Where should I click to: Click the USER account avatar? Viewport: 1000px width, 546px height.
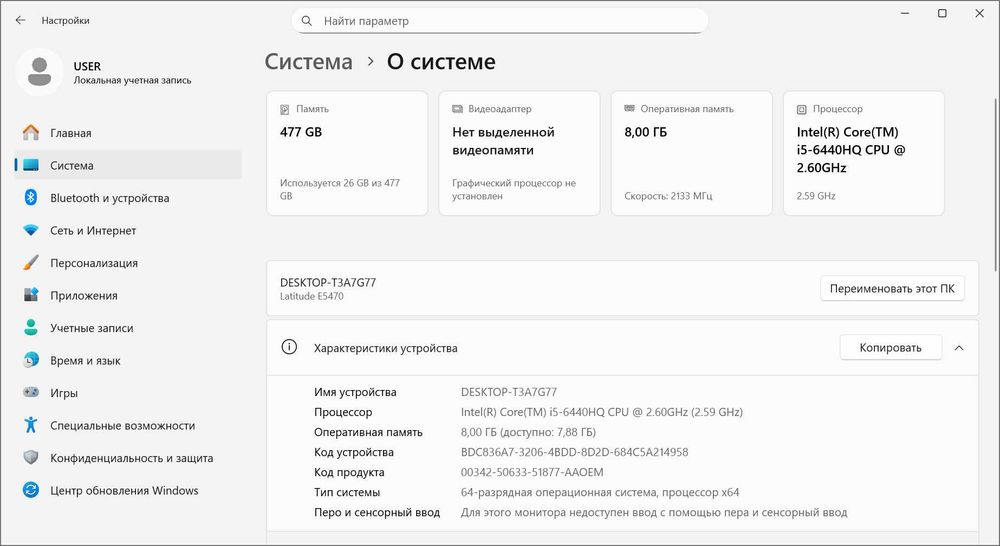40,72
